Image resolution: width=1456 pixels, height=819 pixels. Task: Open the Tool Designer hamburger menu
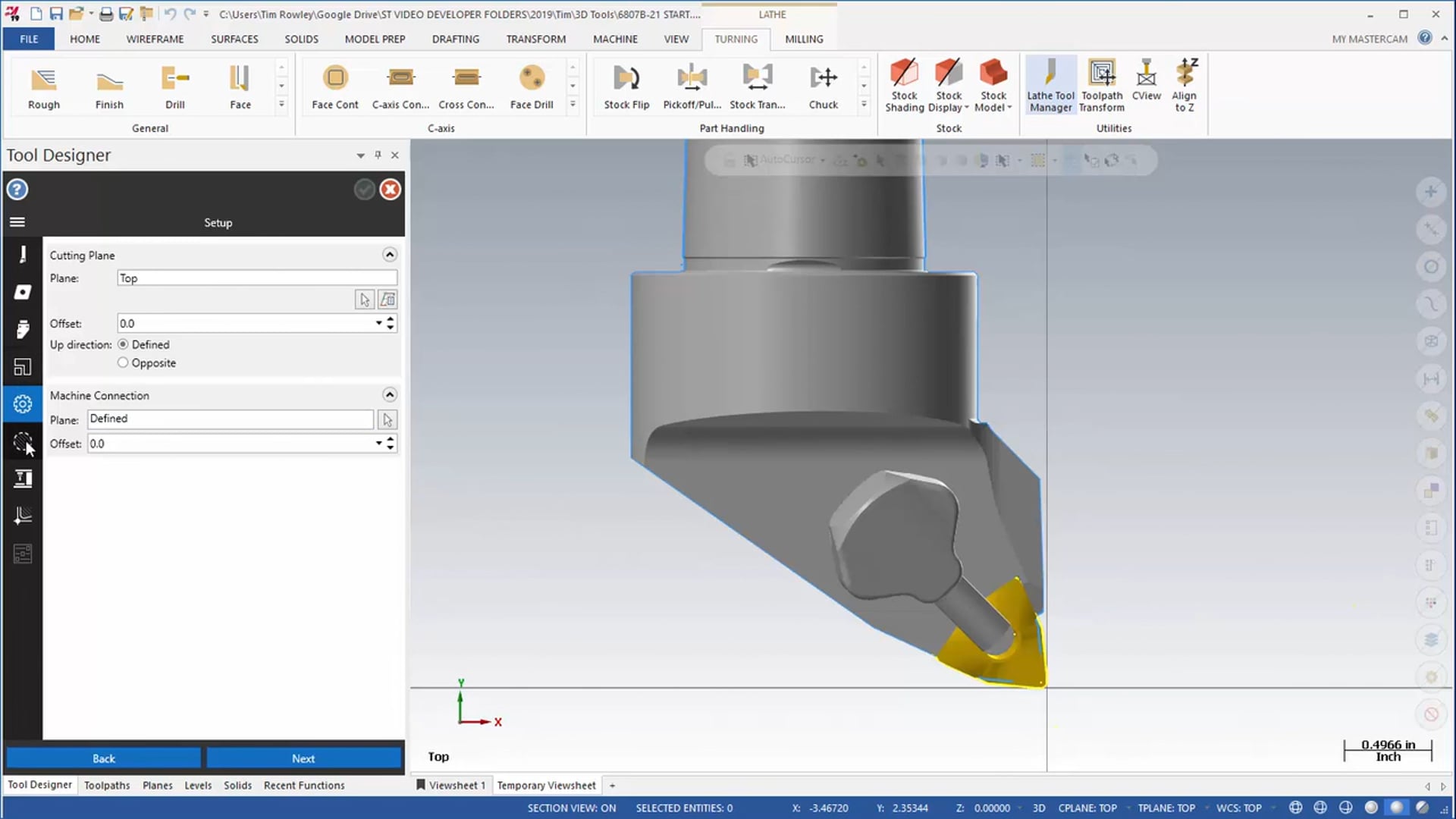click(x=17, y=222)
